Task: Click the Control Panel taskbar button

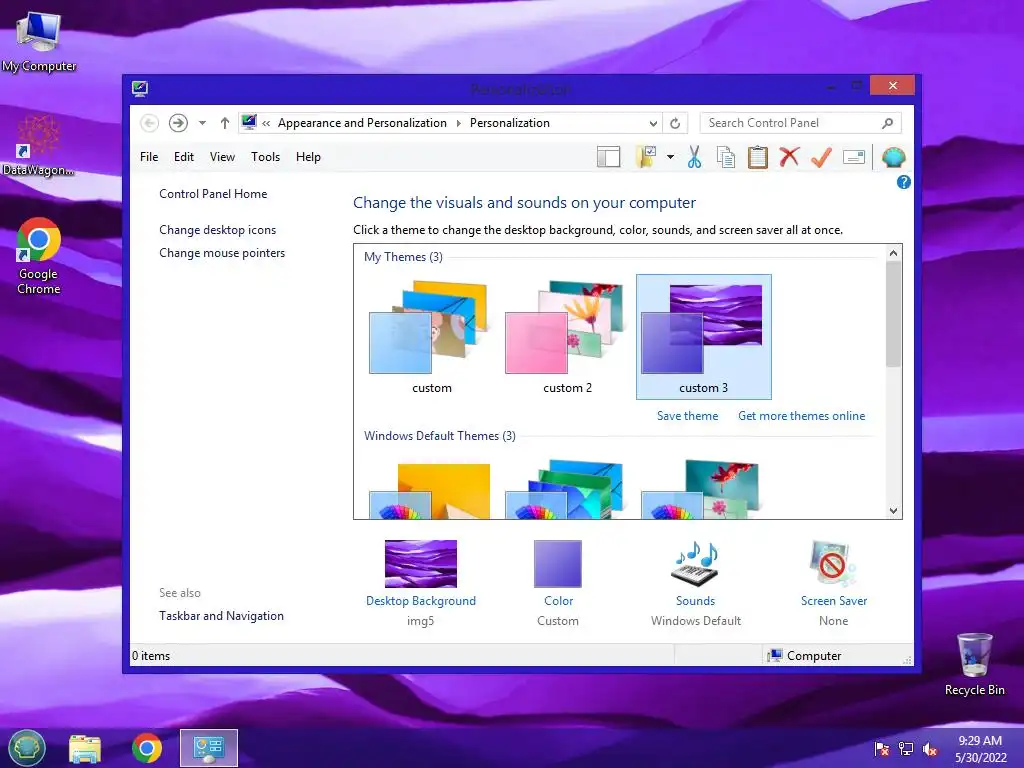Action: (209, 748)
